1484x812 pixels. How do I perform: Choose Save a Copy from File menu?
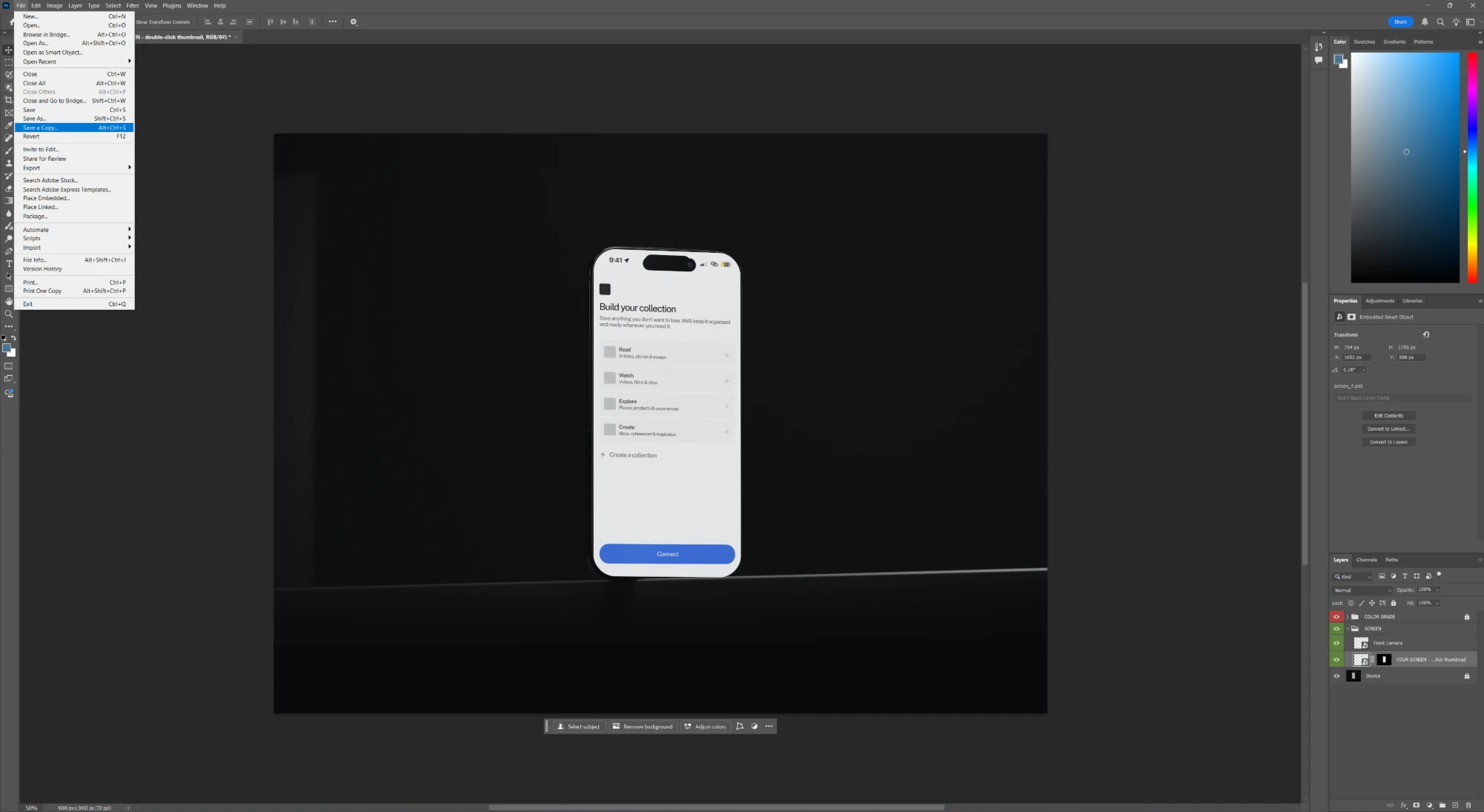pos(74,128)
